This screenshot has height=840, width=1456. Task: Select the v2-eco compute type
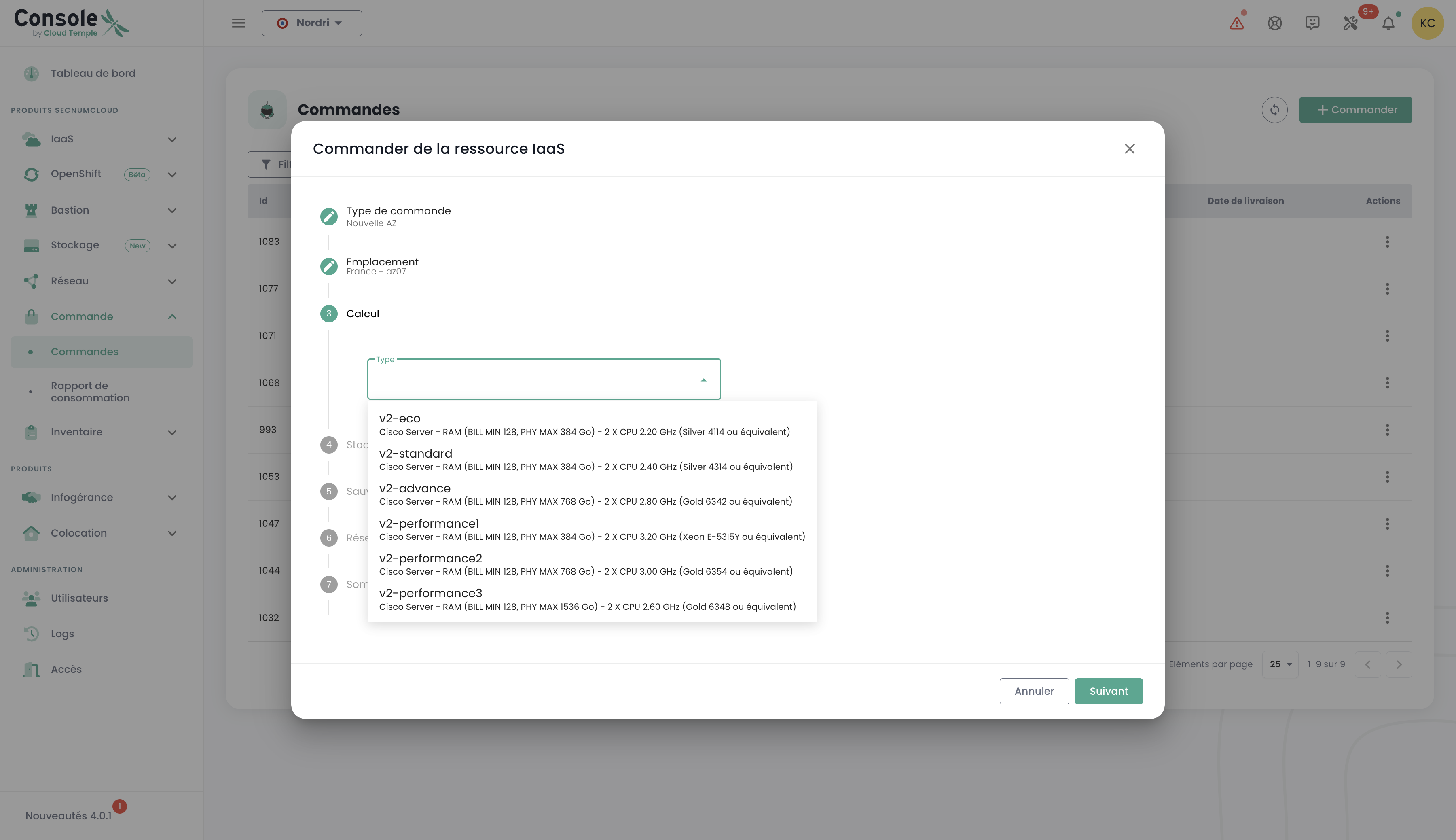click(x=584, y=424)
